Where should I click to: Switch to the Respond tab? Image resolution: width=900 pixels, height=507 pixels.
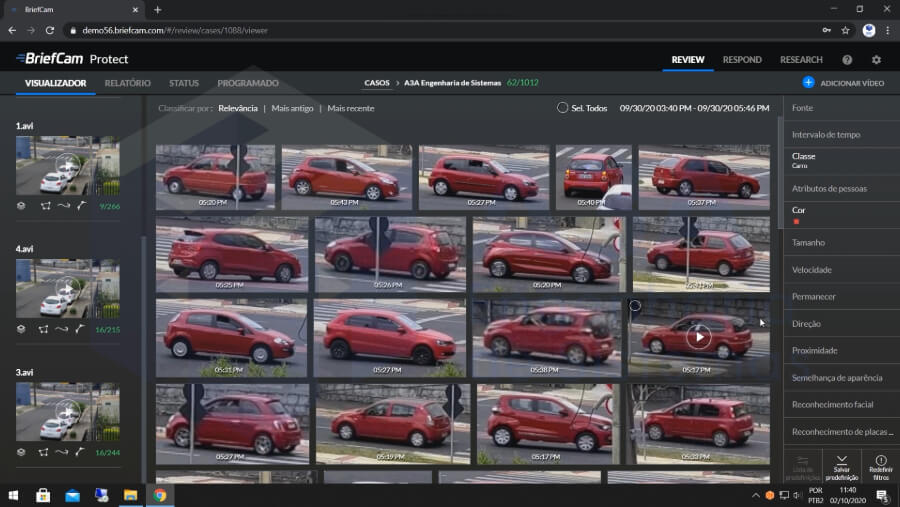(x=742, y=60)
